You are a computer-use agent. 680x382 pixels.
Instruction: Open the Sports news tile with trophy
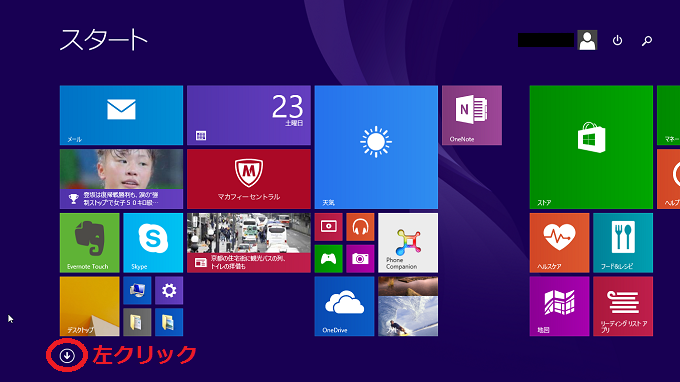pyautogui.click(x=121, y=179)
